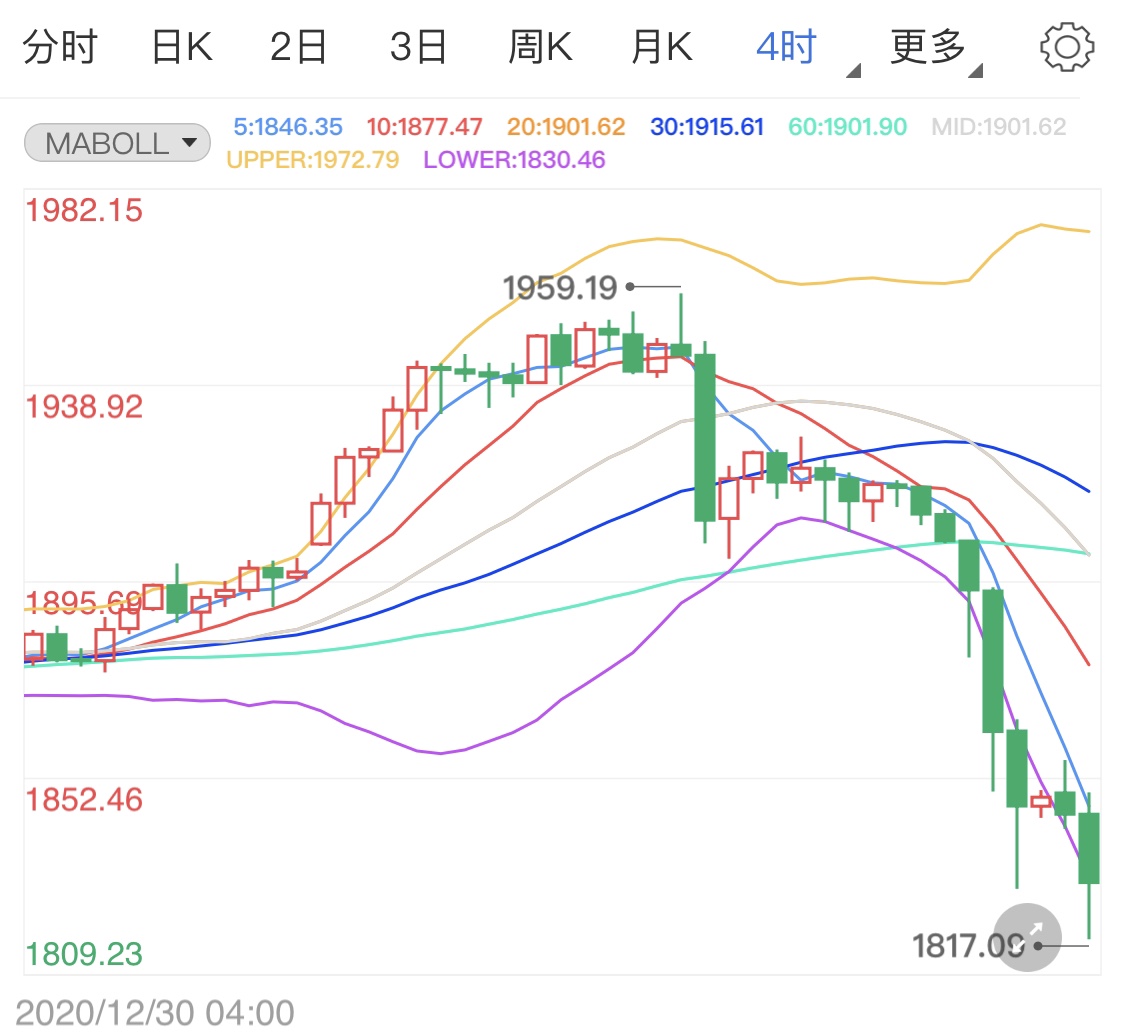Open the 月K monthly chart tab
Screen dimensions: 1125x1036
(x=662, y=47)
